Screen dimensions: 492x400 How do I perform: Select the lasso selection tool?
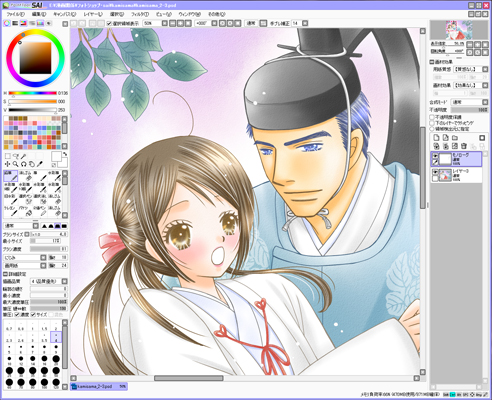pos(15,156)
